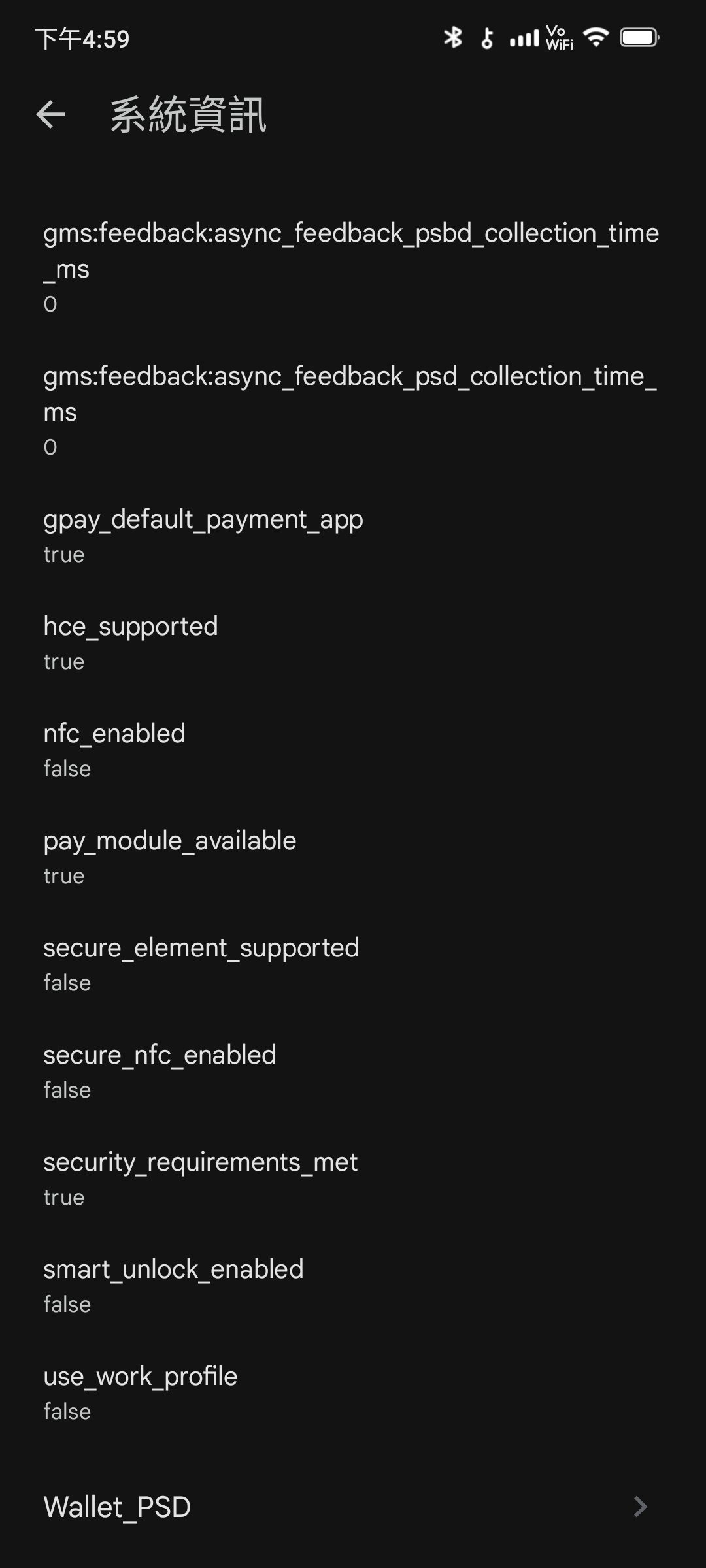This screenshot has width=706, height=1568.
Task: Expand Wallet_PSD with the chevron arrow
Action: (640, 1507)
